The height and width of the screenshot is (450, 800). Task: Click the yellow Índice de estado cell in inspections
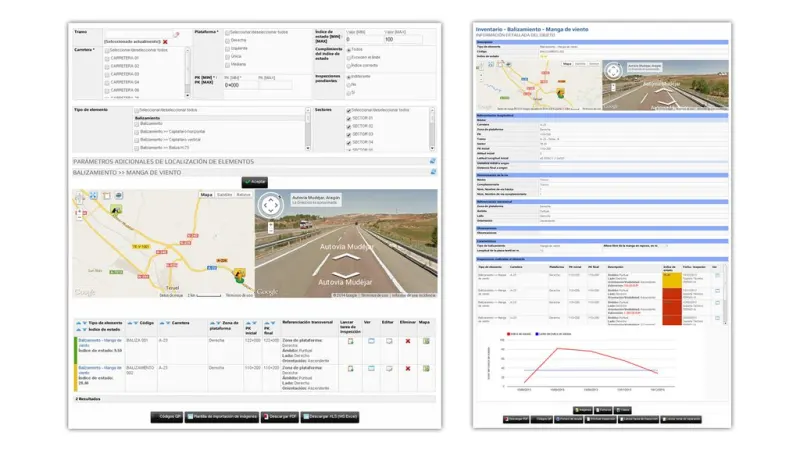pyautogui.click(x=671, y=280)
